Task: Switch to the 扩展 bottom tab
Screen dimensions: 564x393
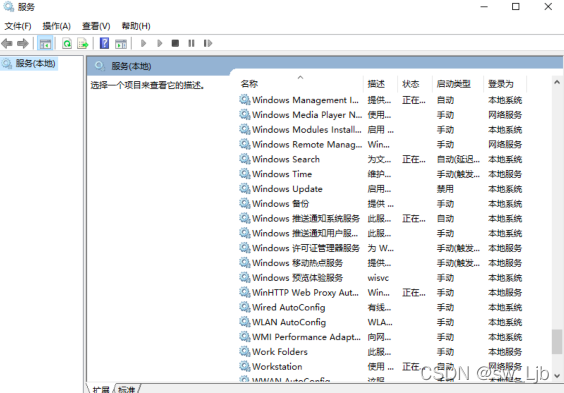Action: [101, 389]
